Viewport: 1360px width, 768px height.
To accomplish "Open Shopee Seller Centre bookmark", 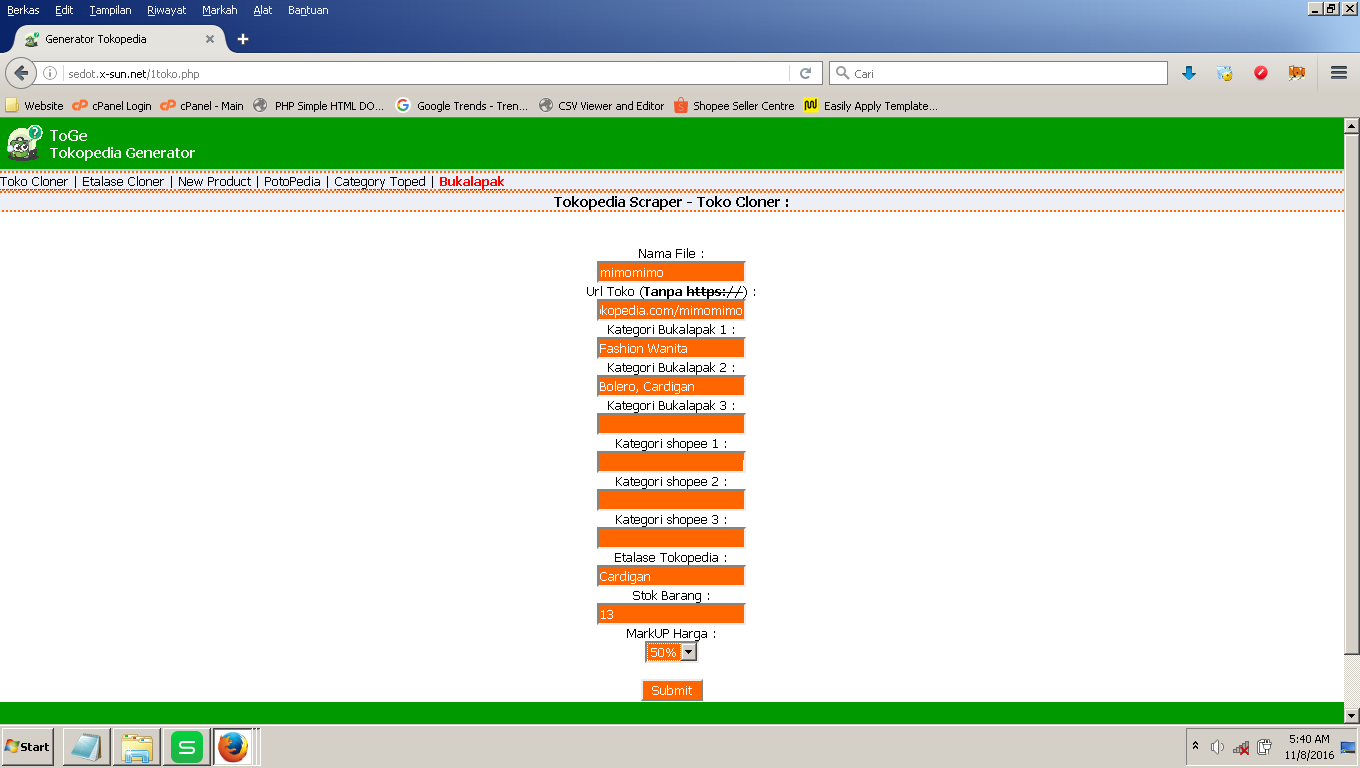I will 734,105.
